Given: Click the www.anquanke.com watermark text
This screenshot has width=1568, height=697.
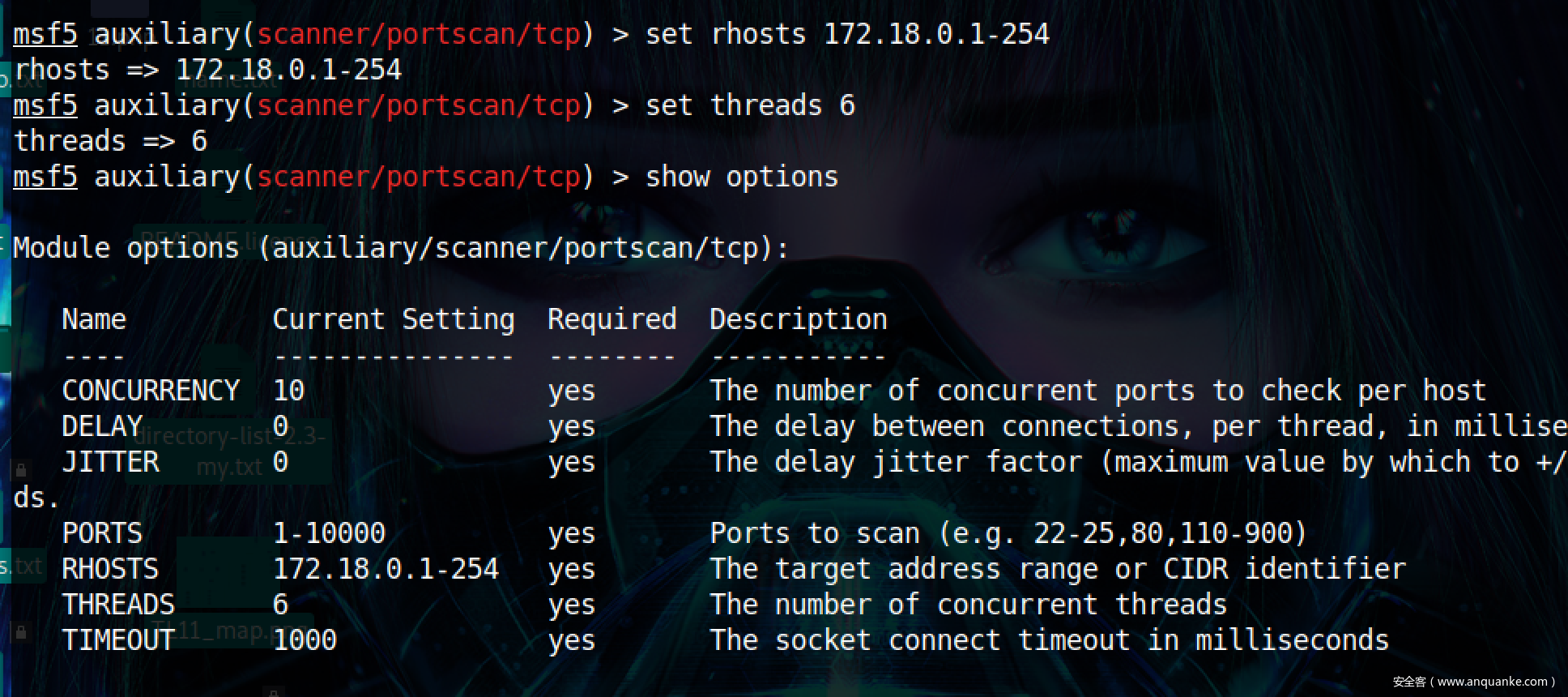Looking at the screenshot, I should (1493, 682).
